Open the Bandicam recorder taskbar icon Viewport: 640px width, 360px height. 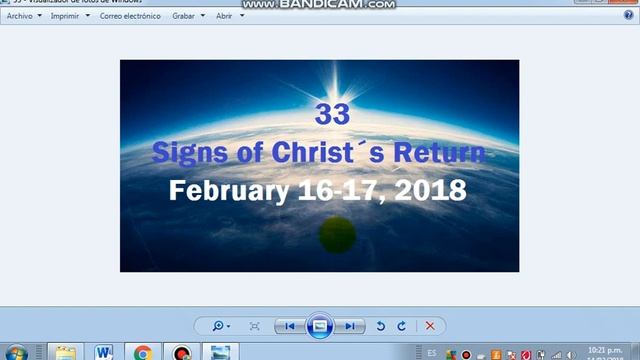point(182,352)
